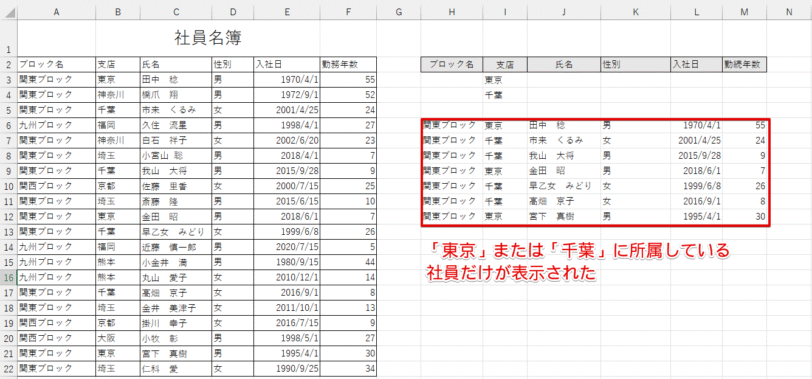Select row 10 header
Viewport: 812px width, 379px height.
coord(8,186)
